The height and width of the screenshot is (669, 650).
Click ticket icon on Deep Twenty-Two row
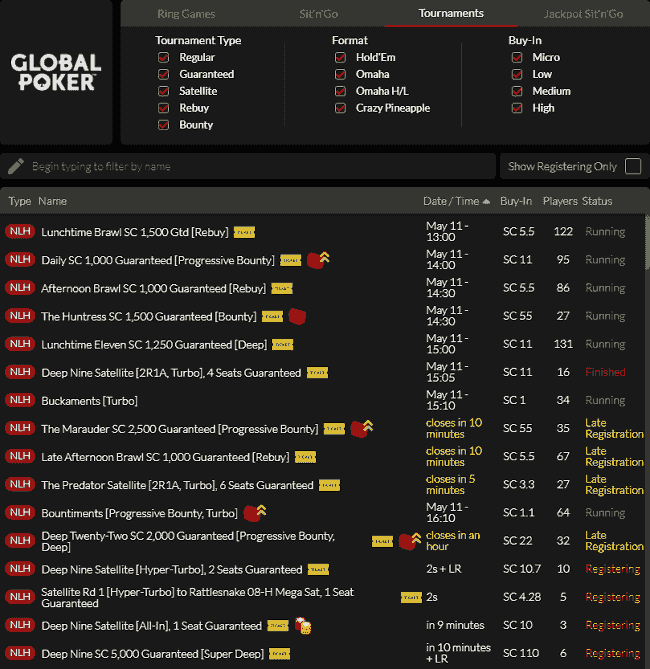click(x=382, y=541)
